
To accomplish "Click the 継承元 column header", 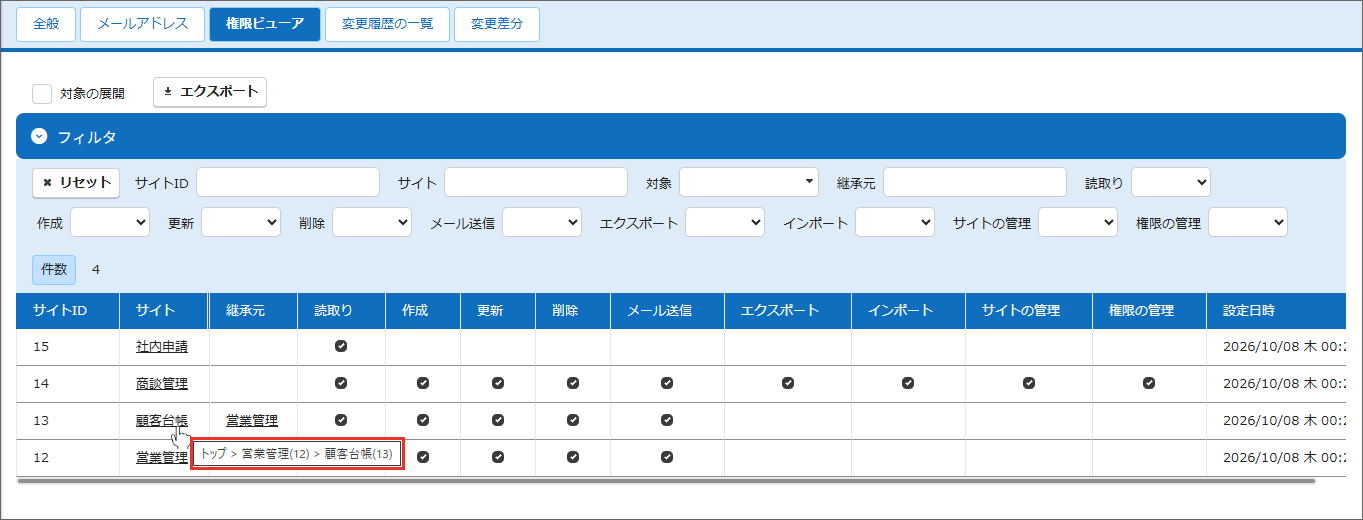I will pyautogui.click(x=253, y=310).
